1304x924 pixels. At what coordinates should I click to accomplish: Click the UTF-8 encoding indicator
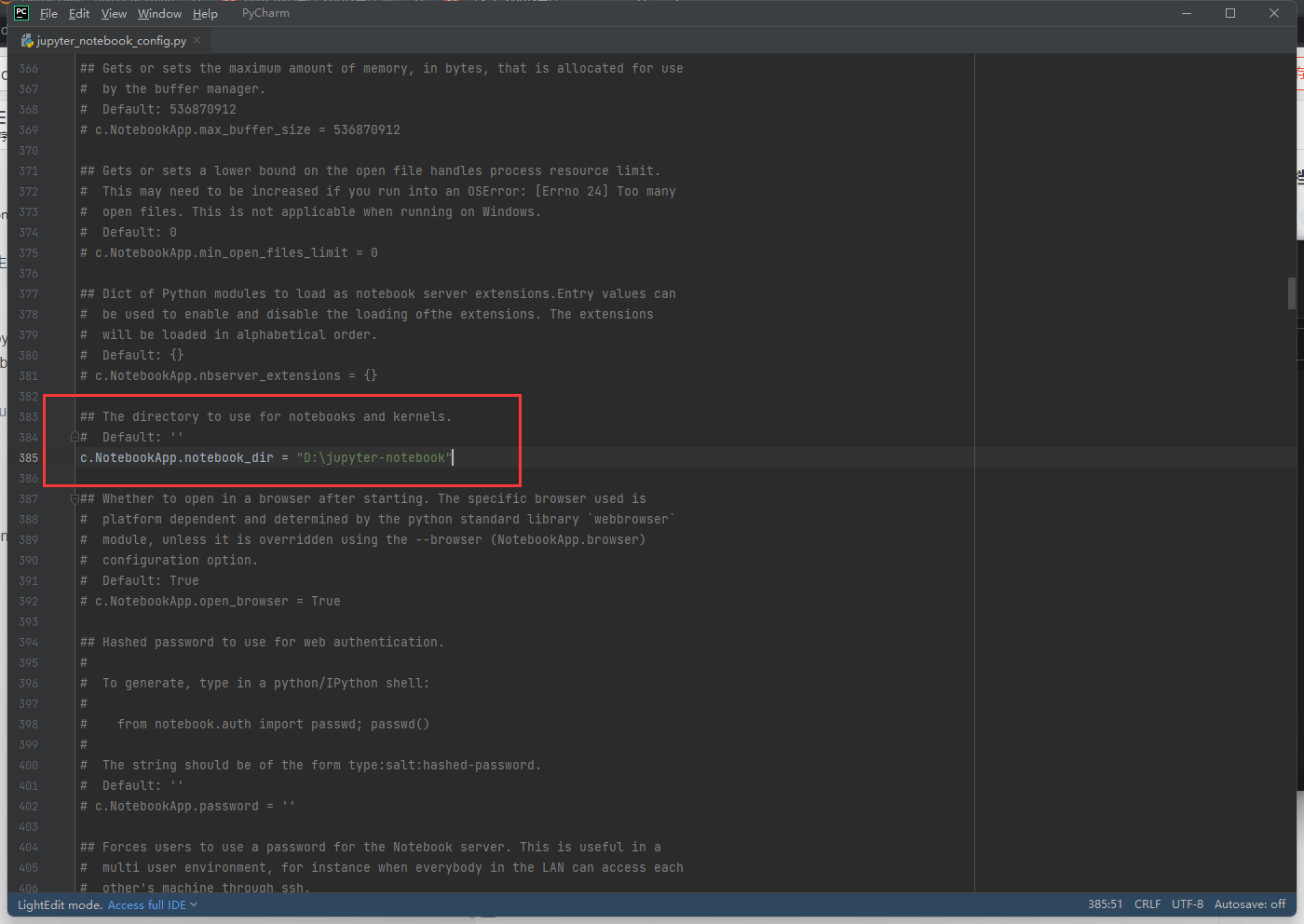point(1187,904)
